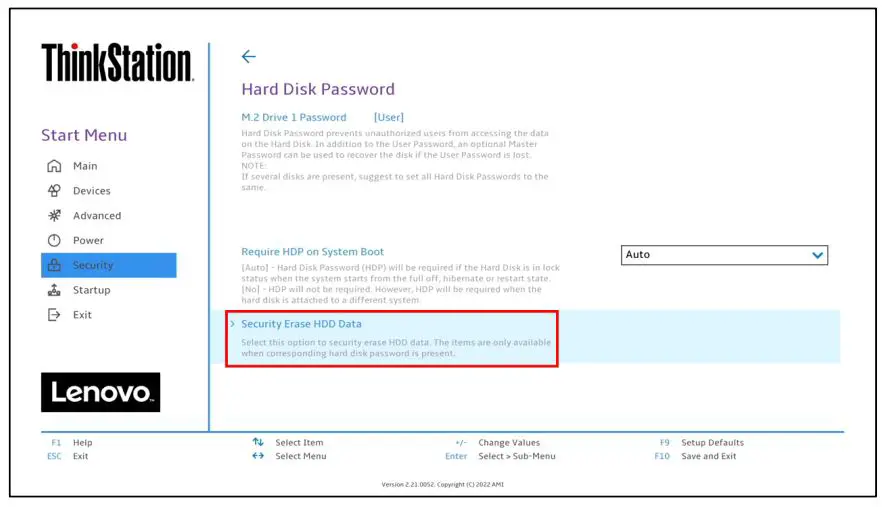Screen dimensions: 889x507
Task: Click the Select Item up-down arrows icon
Action: click(x=258, y=442)
